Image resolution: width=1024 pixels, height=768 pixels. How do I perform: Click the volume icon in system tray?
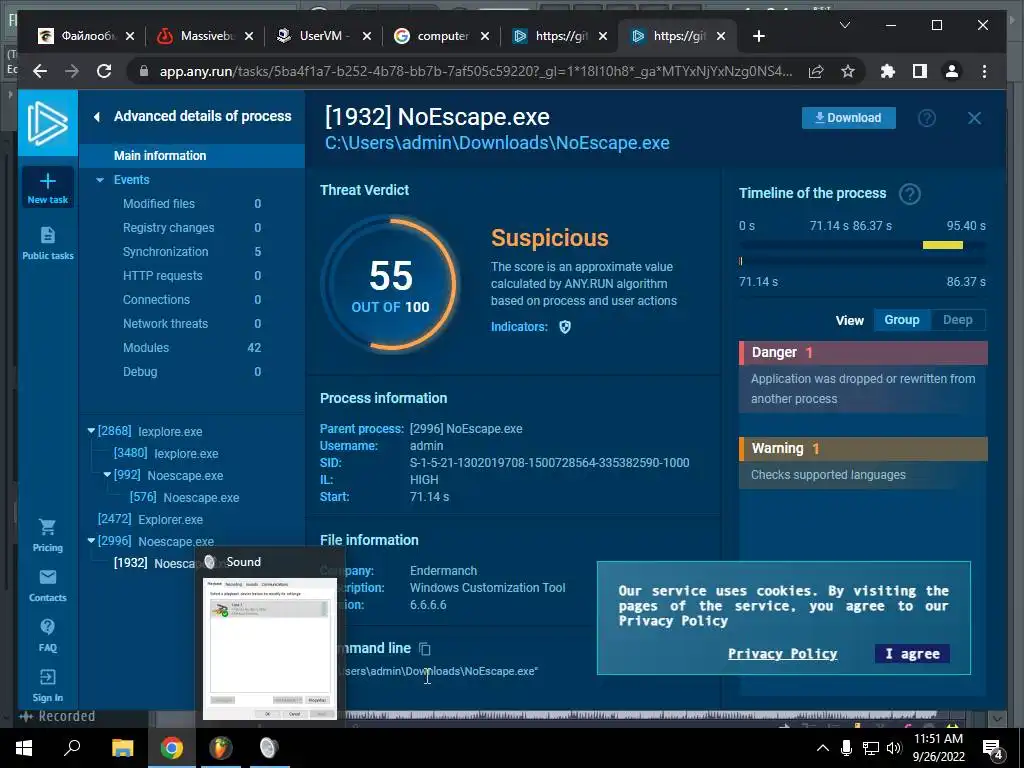coord(894,748)
